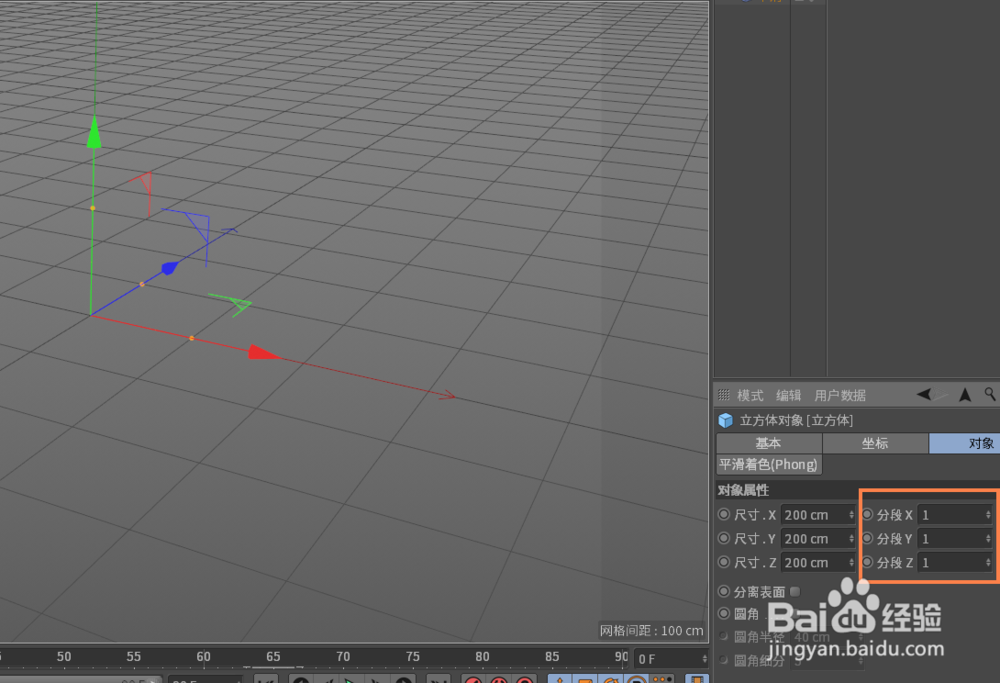
Task: Click the 尺寸 . X spinner arrows
Action: 851,515
